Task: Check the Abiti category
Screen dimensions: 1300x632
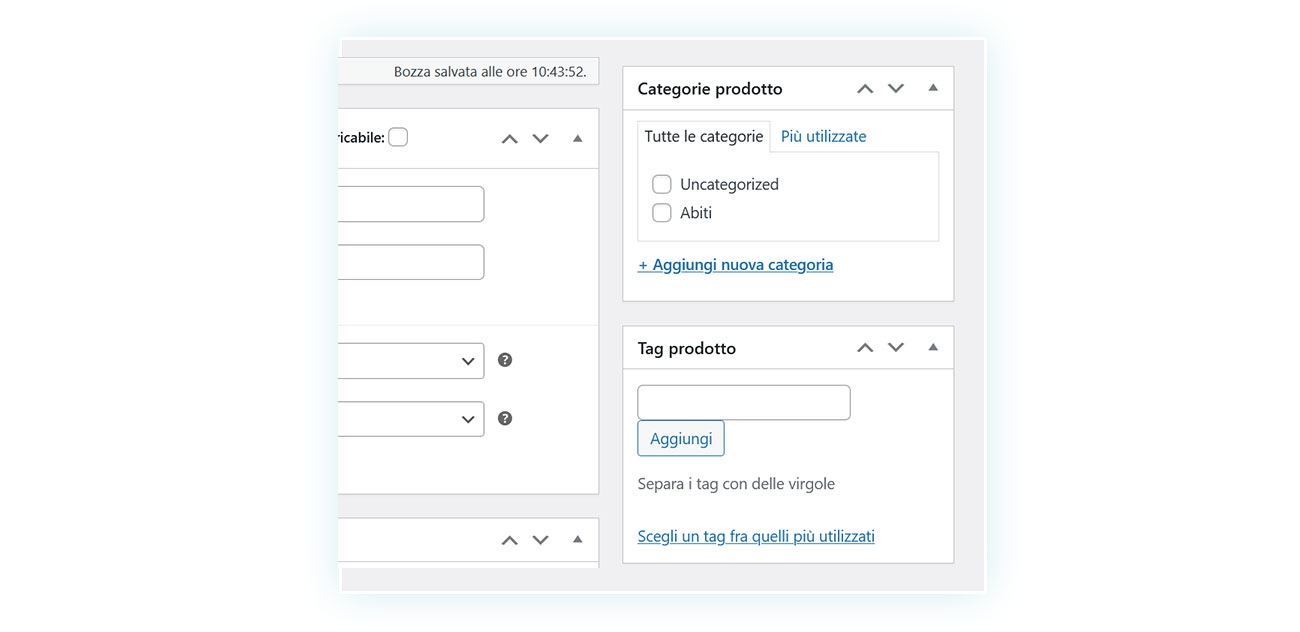Action: [661, 213]
